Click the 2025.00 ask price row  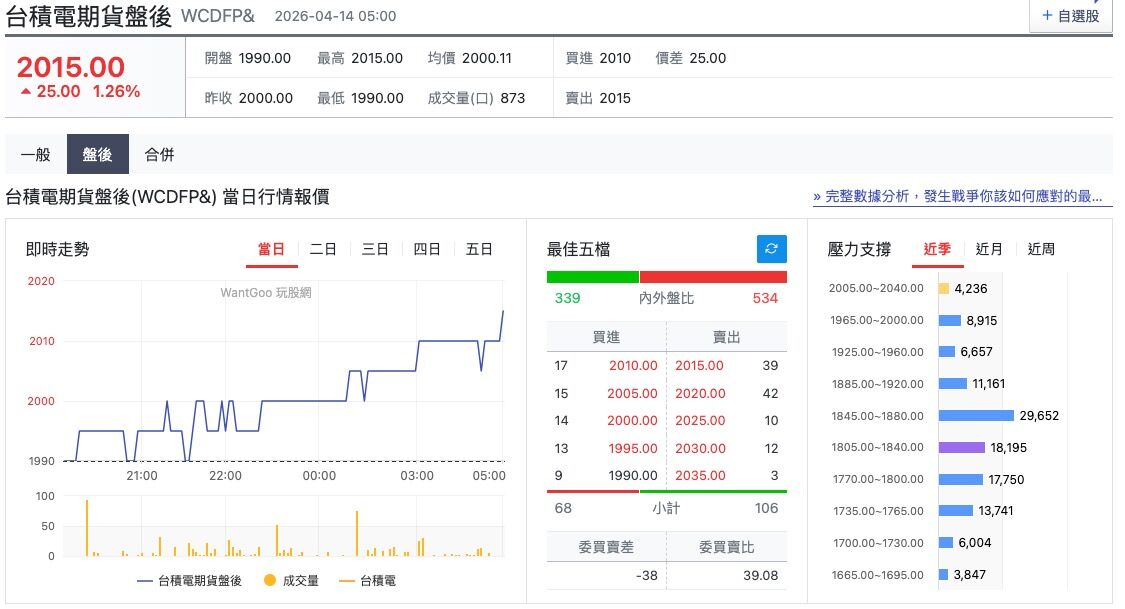point(700,421)
